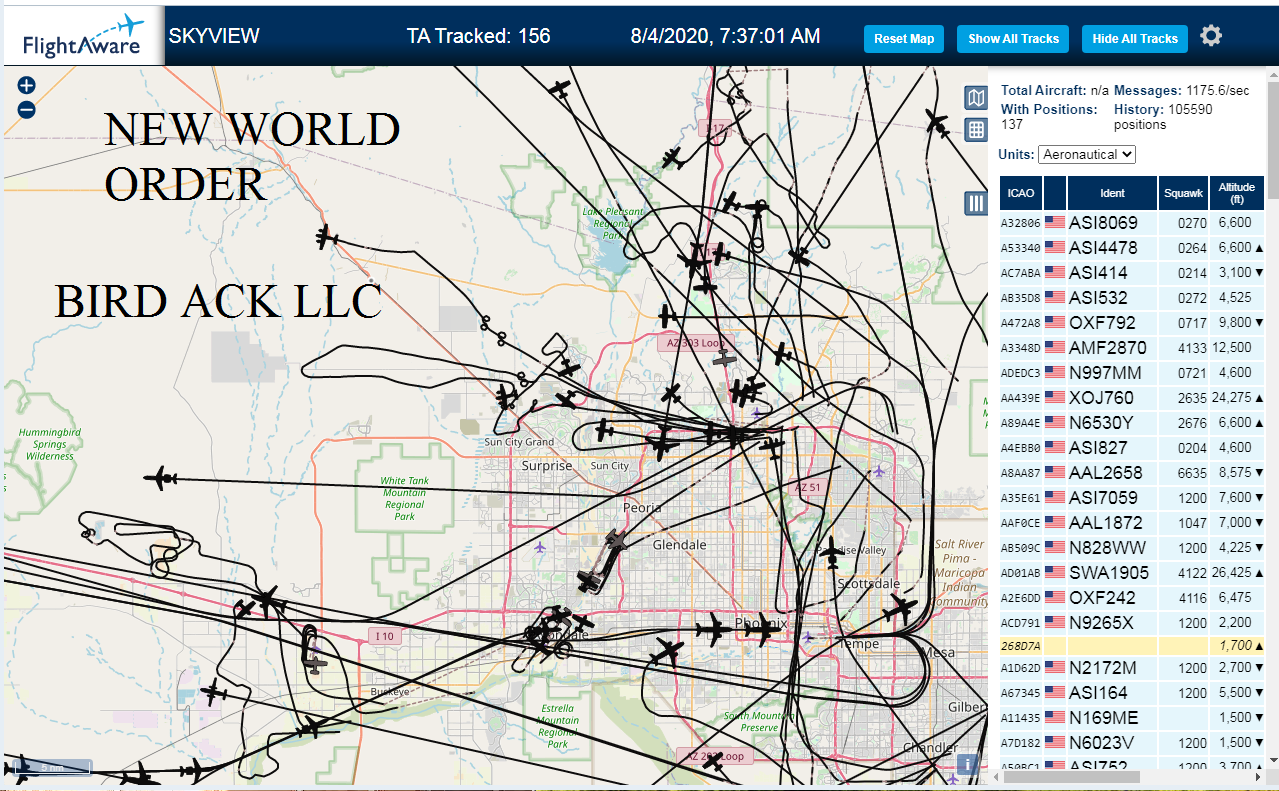Select the ASI7059 aircraft row
Viewport: 1279px width, 791px height.
(1133, 498)
